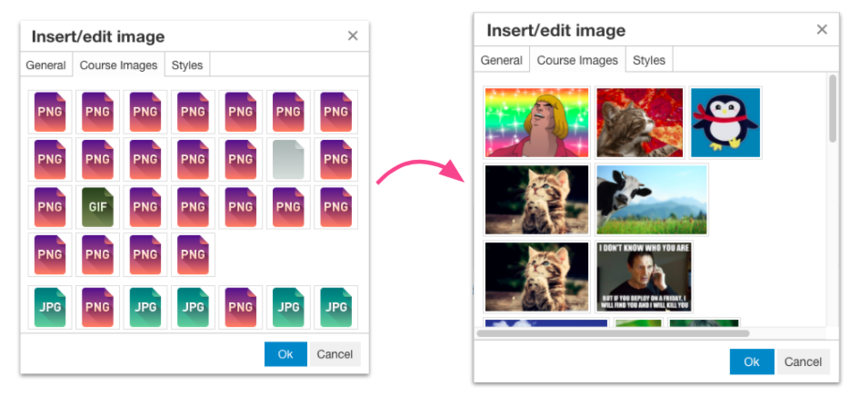Choose the penguin with red scarf thumbnail

(726, 122)
